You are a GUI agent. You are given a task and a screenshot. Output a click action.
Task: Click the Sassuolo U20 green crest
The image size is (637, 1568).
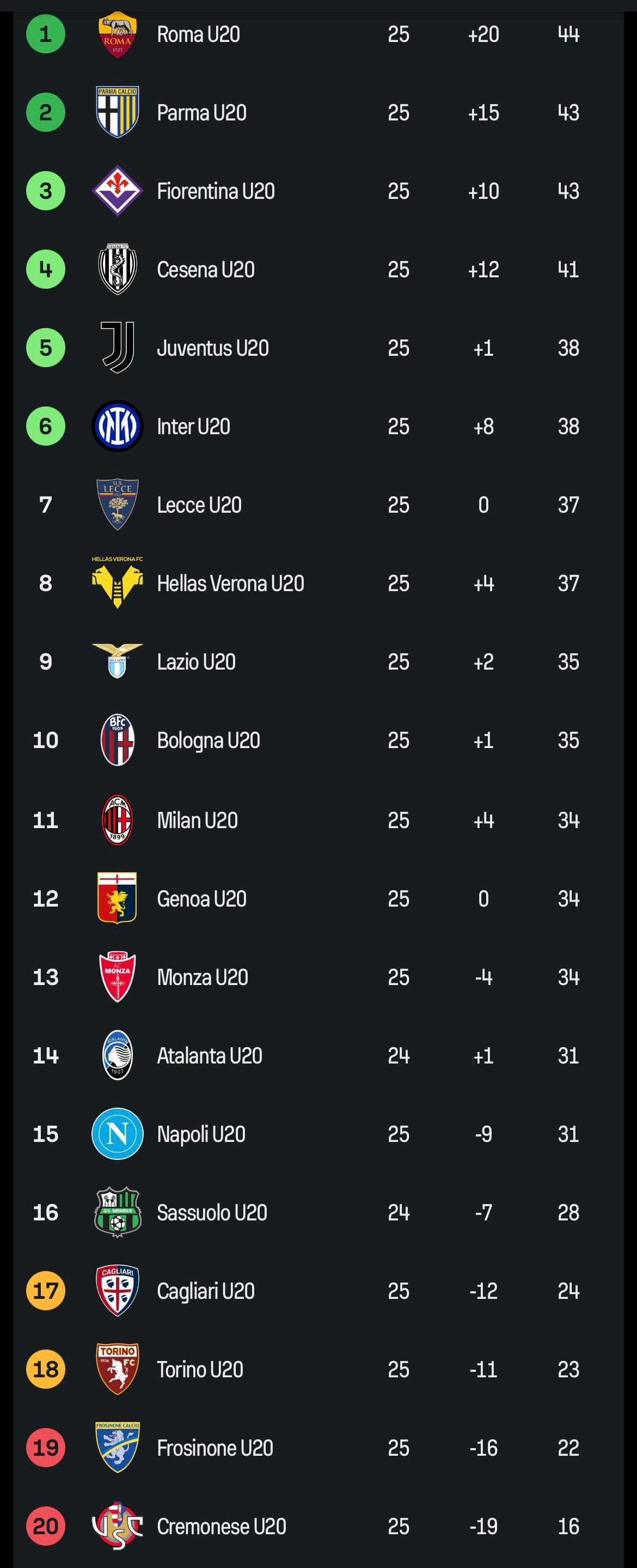click(118, 1212)
